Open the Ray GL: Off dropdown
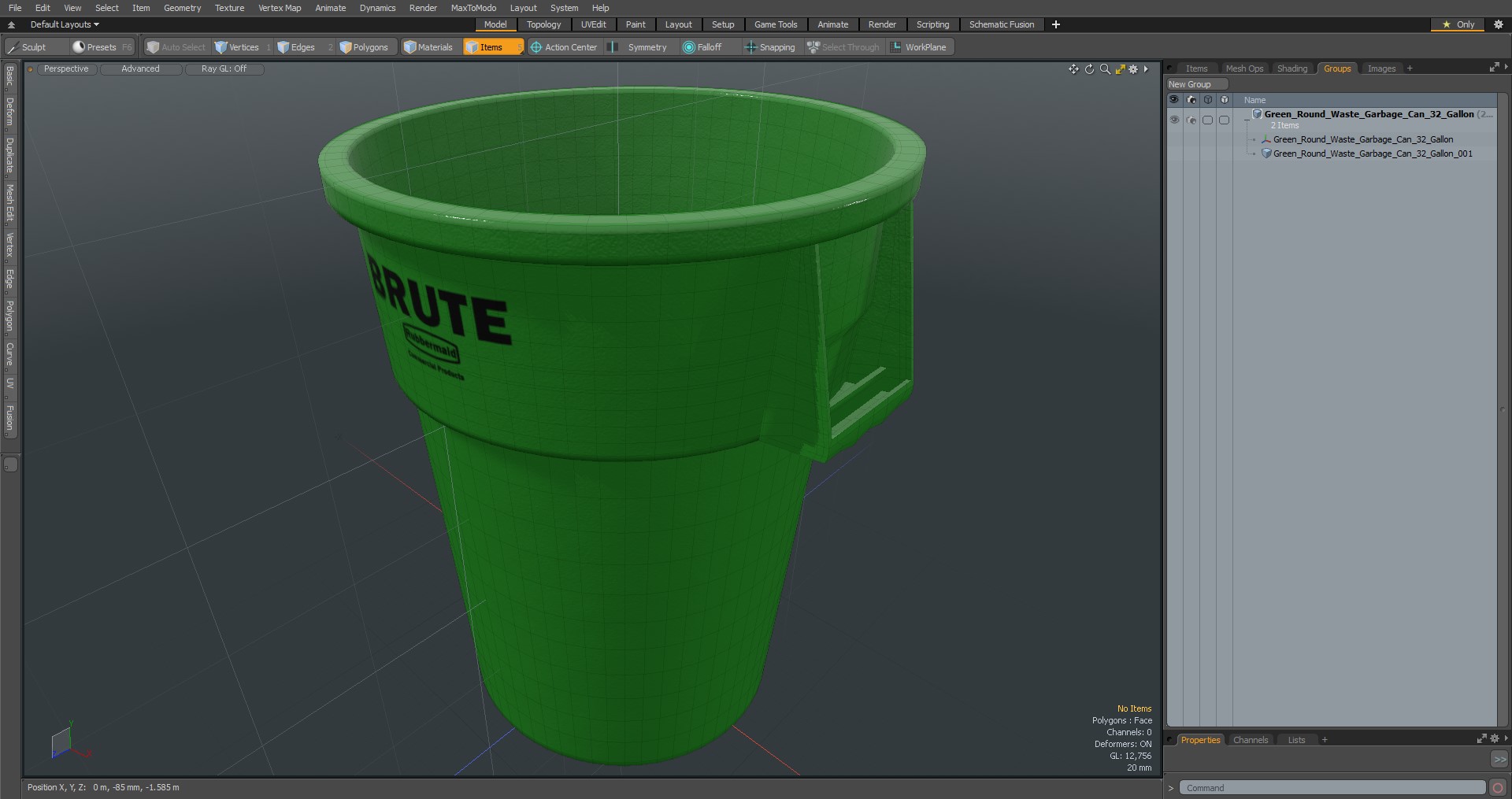The height and width of the screenshot is (799, 1512). (224, 69)
